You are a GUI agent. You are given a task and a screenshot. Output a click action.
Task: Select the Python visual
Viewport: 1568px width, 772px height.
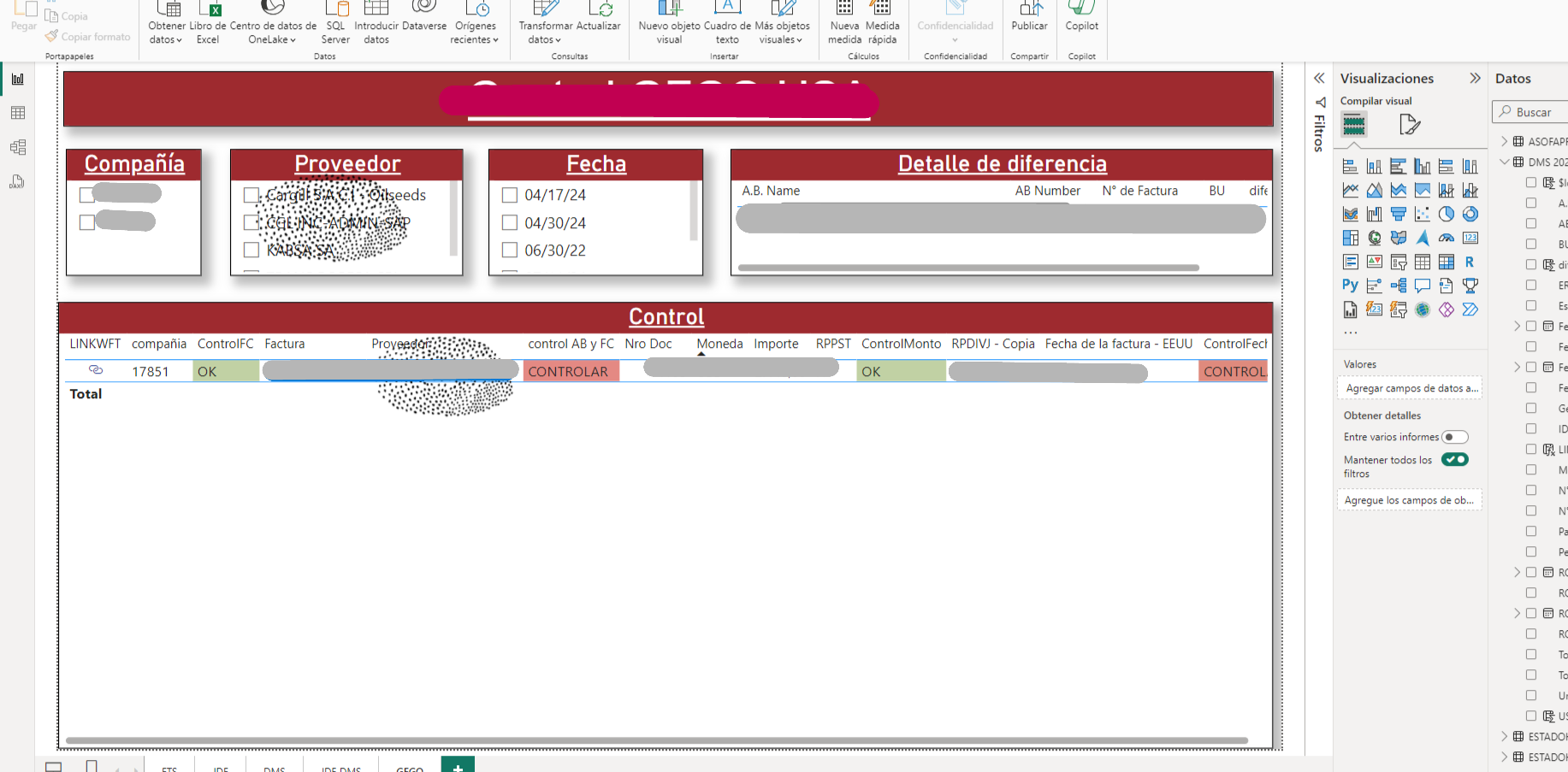coord(1350,286)
